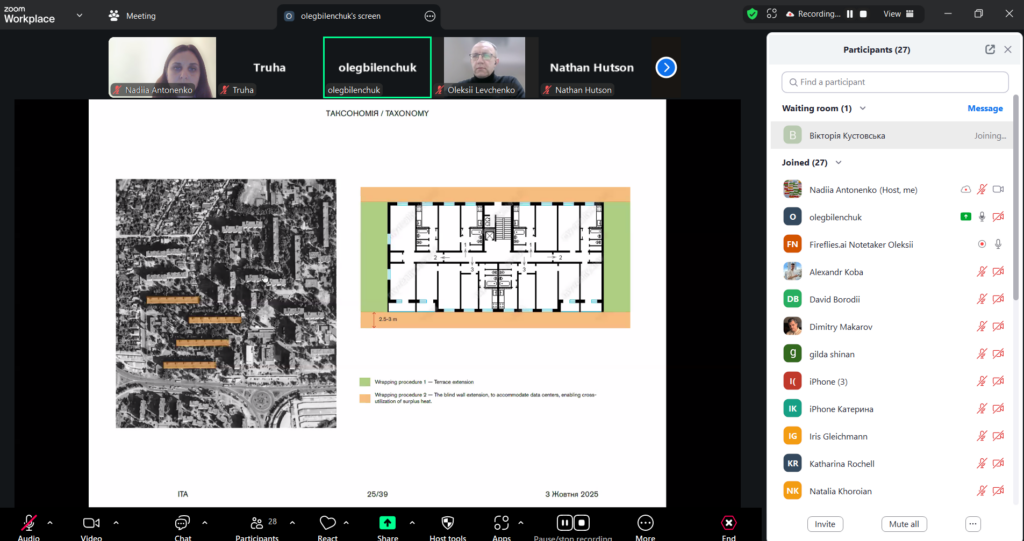Unmute the microphone via the Audio button
This screenshot has height=541, width=1024.
click(x=29, y=523)
